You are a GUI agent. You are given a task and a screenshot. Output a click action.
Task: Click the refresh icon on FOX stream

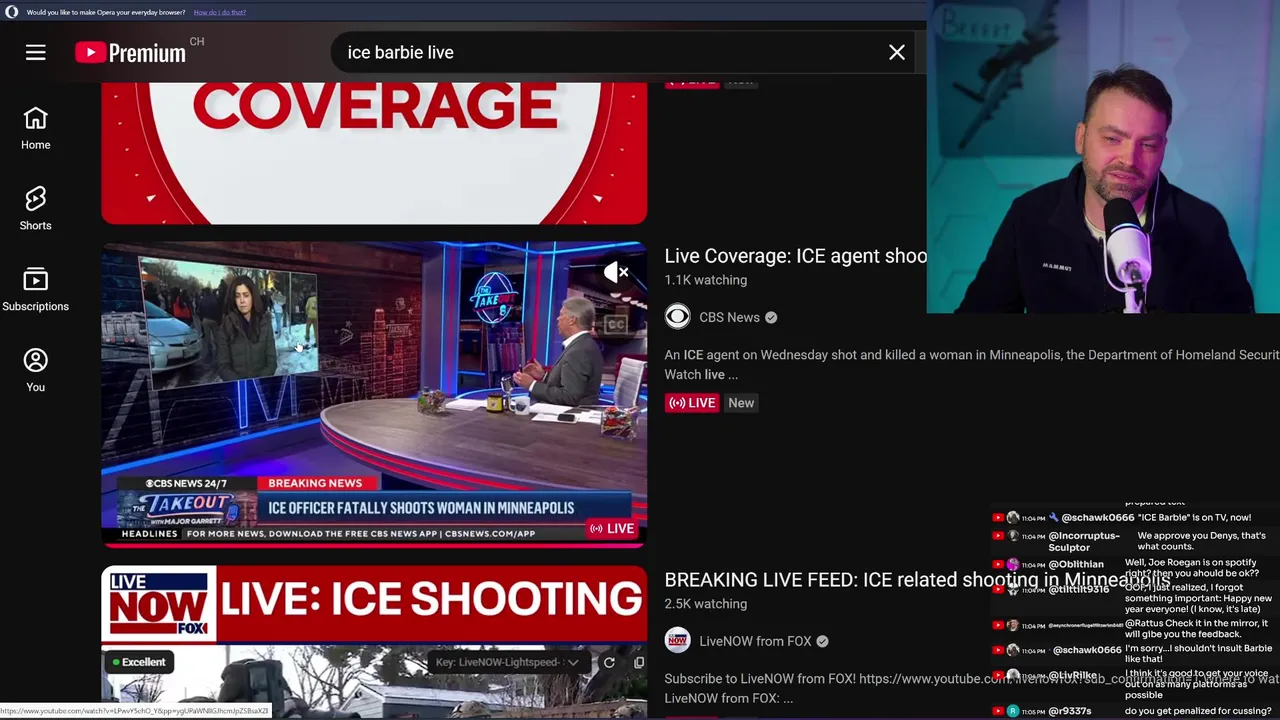pos(609,662)
